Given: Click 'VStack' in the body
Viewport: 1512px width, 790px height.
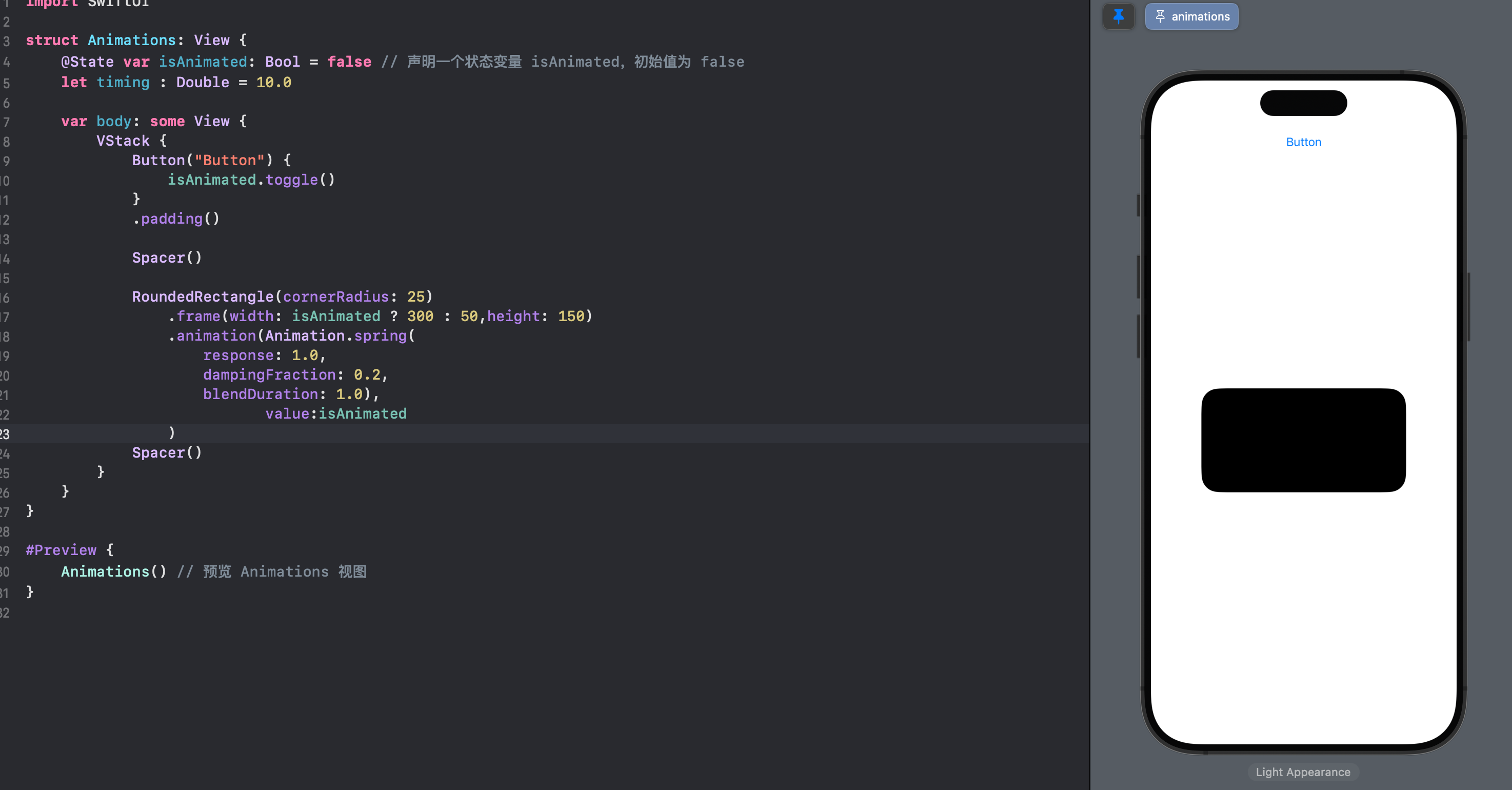Looking at the screenshot, I should [x=123, y=141].
